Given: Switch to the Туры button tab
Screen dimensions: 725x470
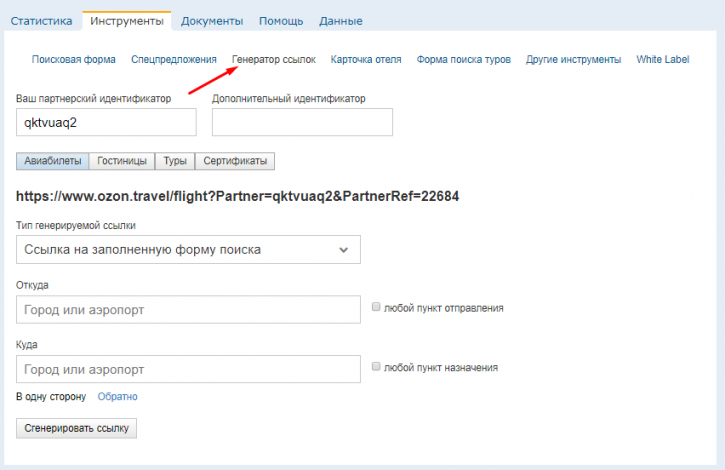Looking at the screenshot, I should pyautogui.click(x=175, y=161).
